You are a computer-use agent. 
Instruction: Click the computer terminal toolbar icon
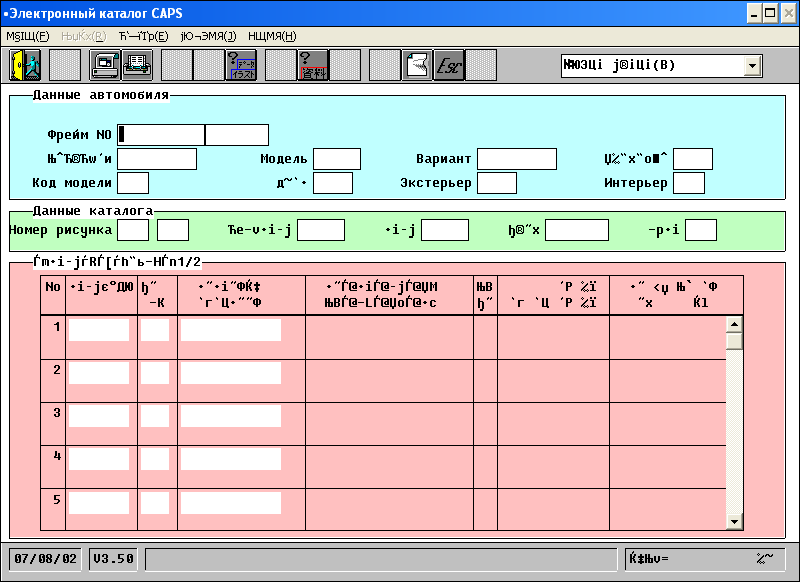tap(105, 66)
